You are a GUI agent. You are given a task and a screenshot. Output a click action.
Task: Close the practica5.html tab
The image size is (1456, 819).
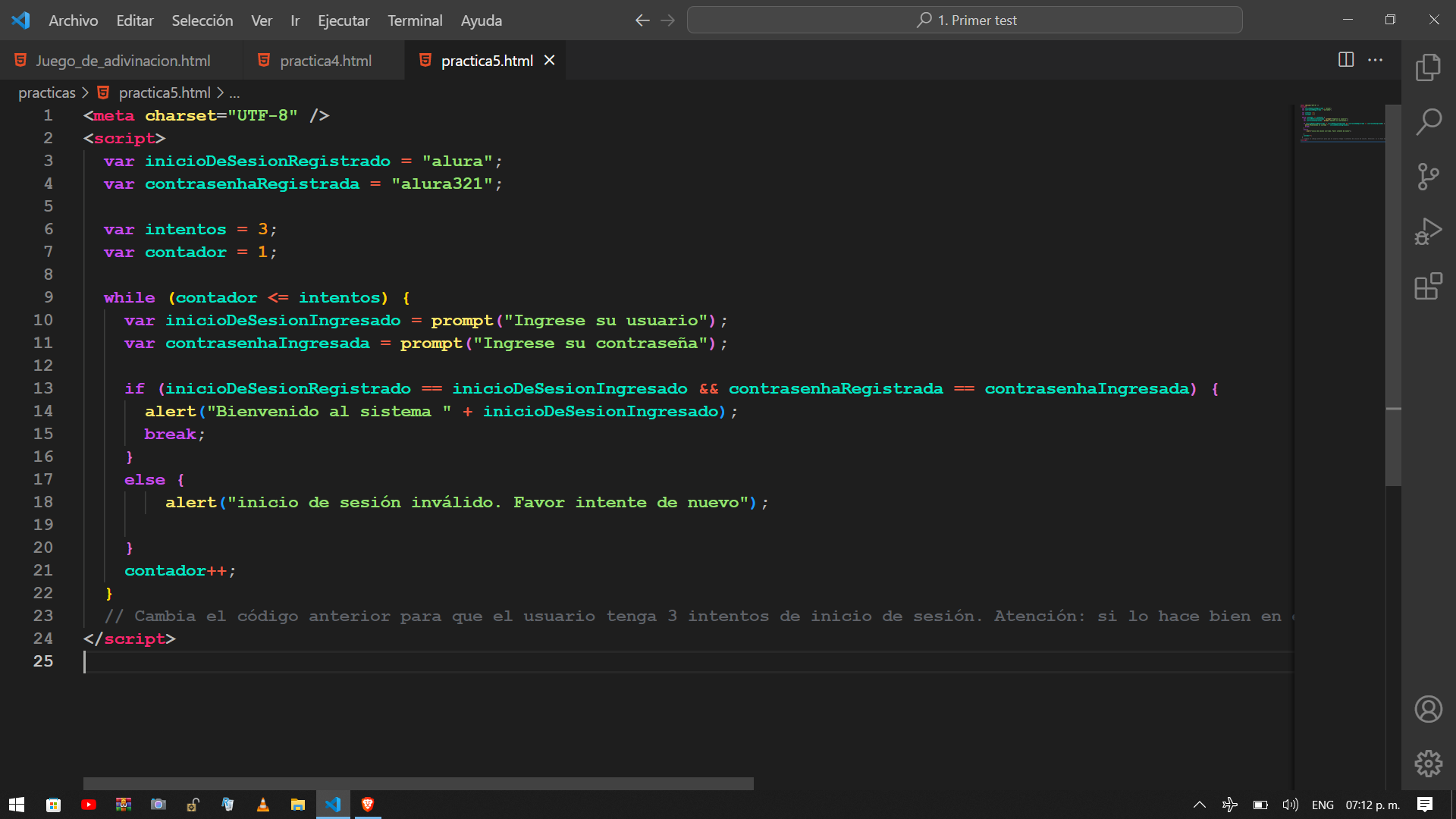tap(550, 60)
